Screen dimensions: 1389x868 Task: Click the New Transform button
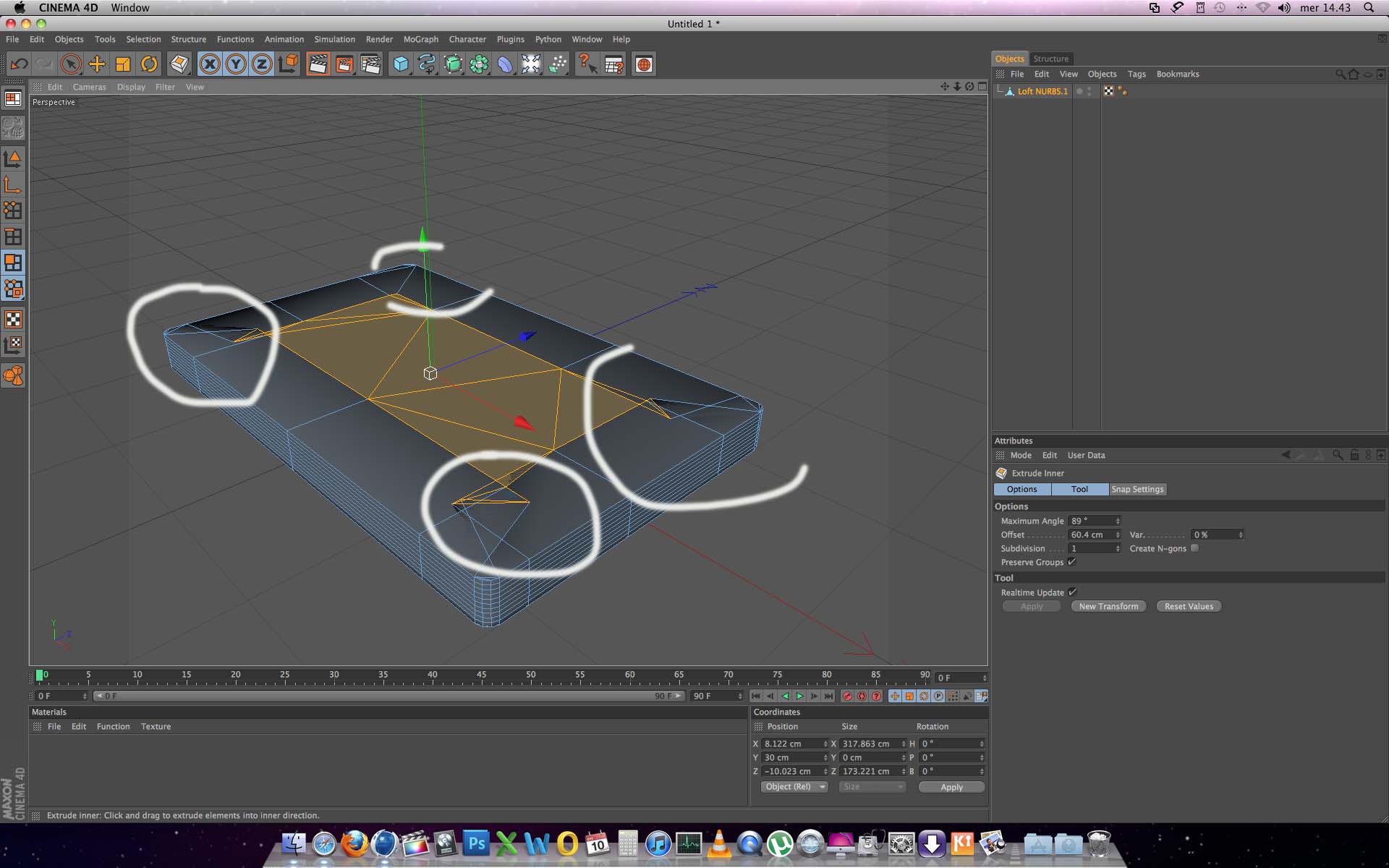point(1108,606)
